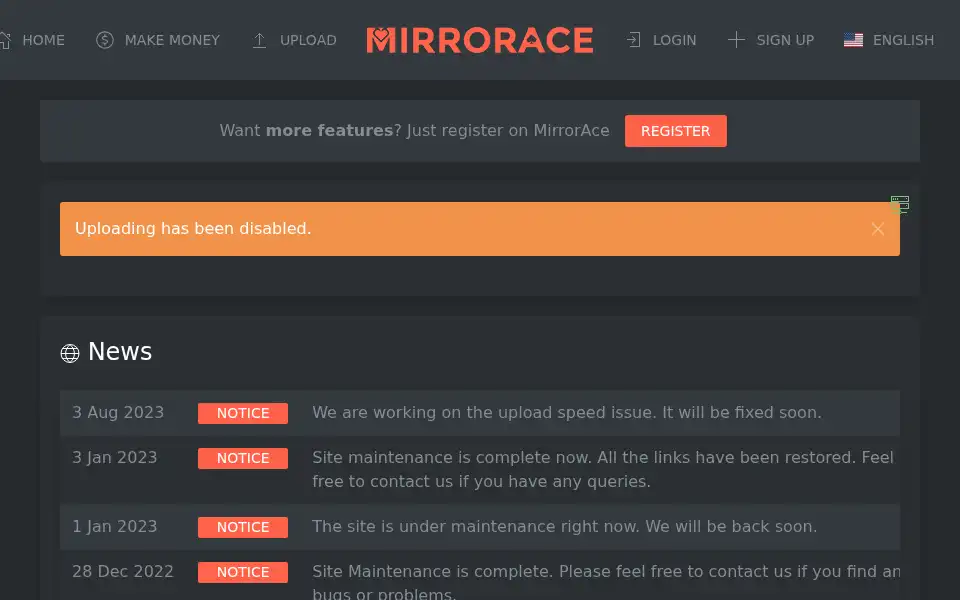Click the login door arrow icon
Screen dimensions: 960x600
634,40
